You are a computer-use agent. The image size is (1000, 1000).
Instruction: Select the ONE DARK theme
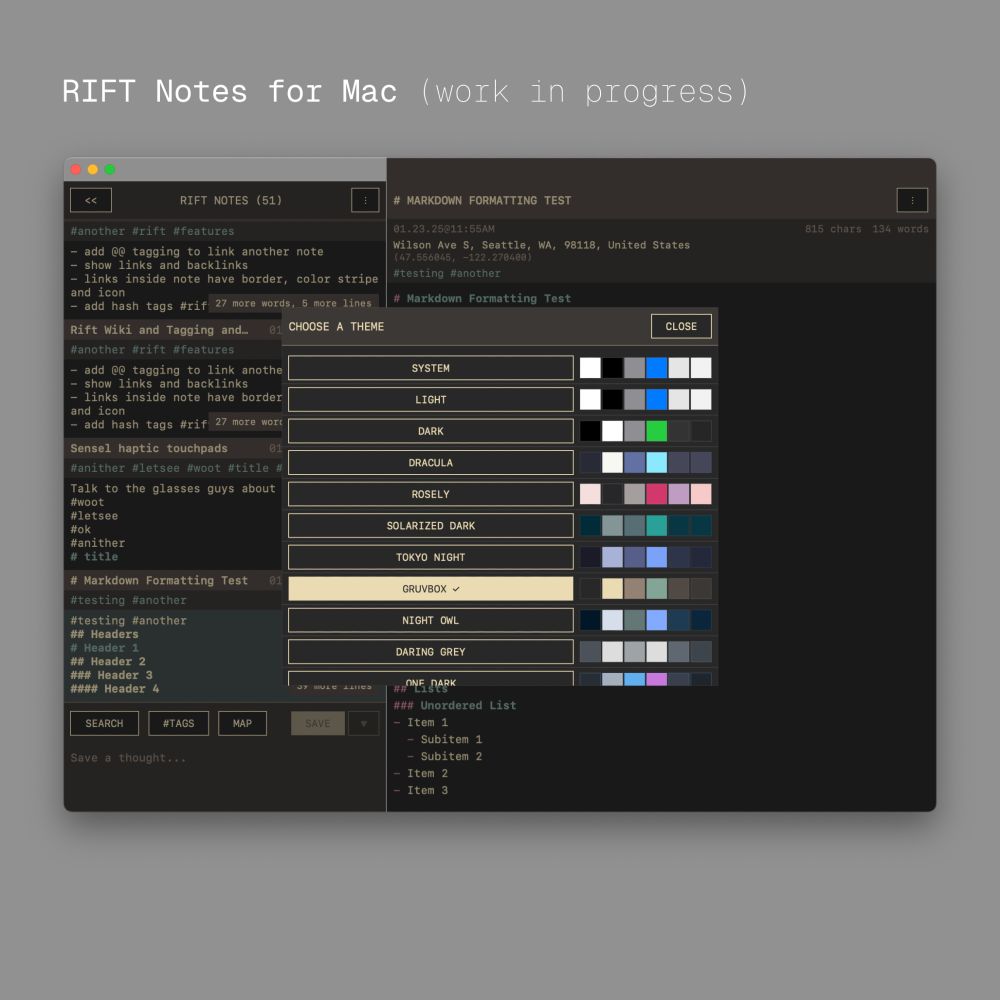tap(430, 679)
